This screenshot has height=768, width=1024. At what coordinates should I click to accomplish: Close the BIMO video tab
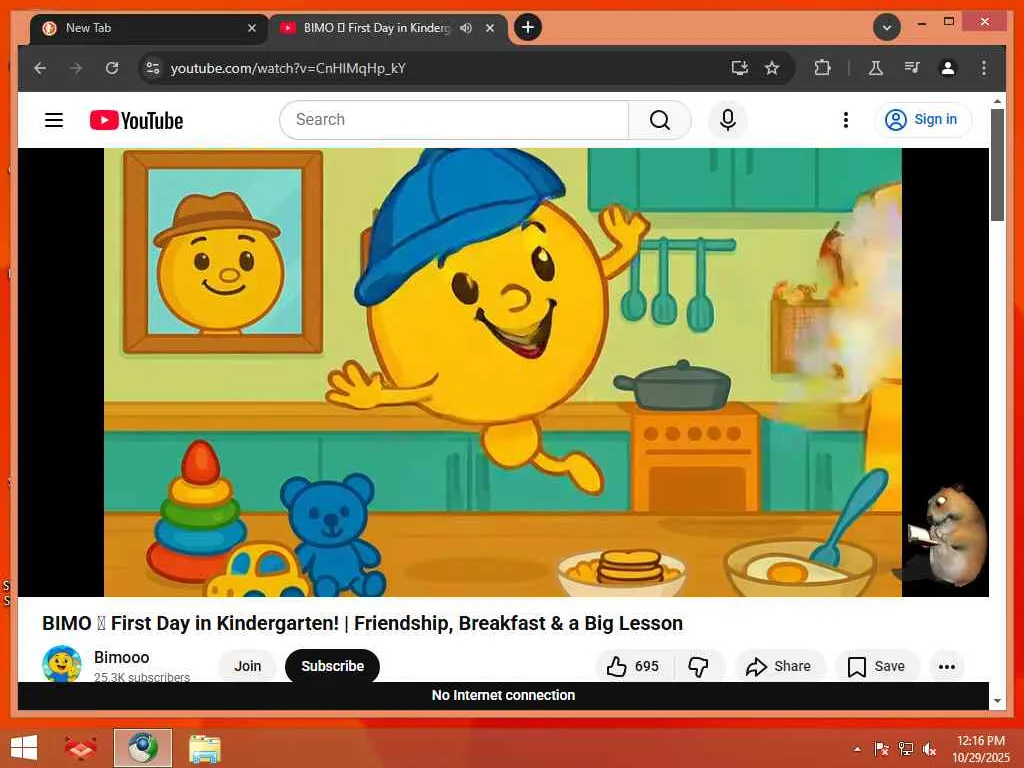pyautogui.click(x=490, y=28)
